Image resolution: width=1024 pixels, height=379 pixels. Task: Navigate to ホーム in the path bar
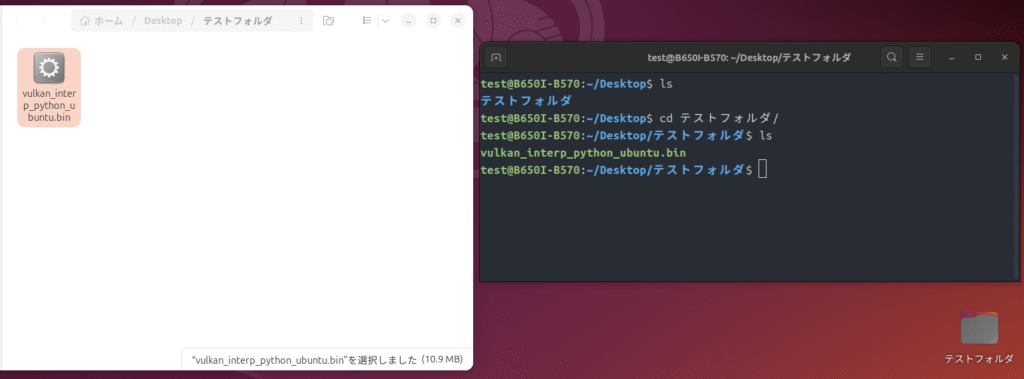(101, 21)
